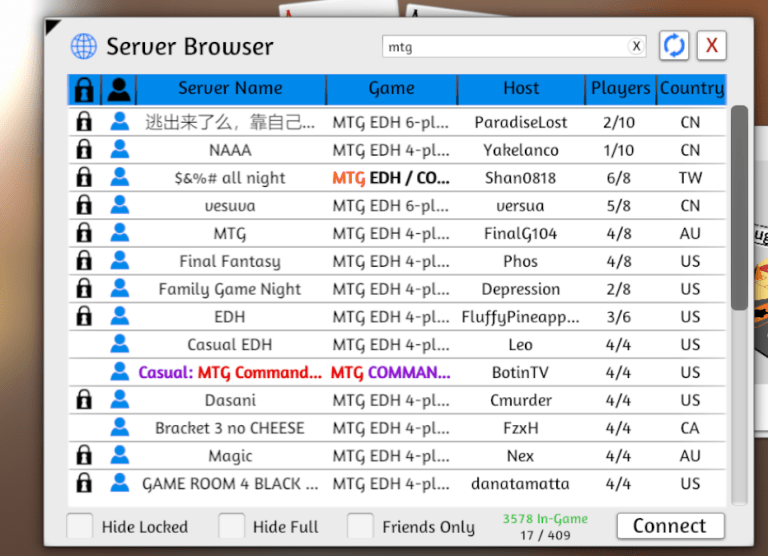Click lock icon on GAME ROOM 4 BLACK row

click(x=84, y=483)
